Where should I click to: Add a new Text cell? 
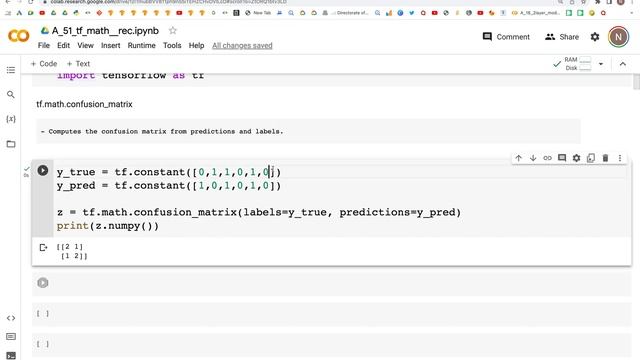(x=78, y=64)
